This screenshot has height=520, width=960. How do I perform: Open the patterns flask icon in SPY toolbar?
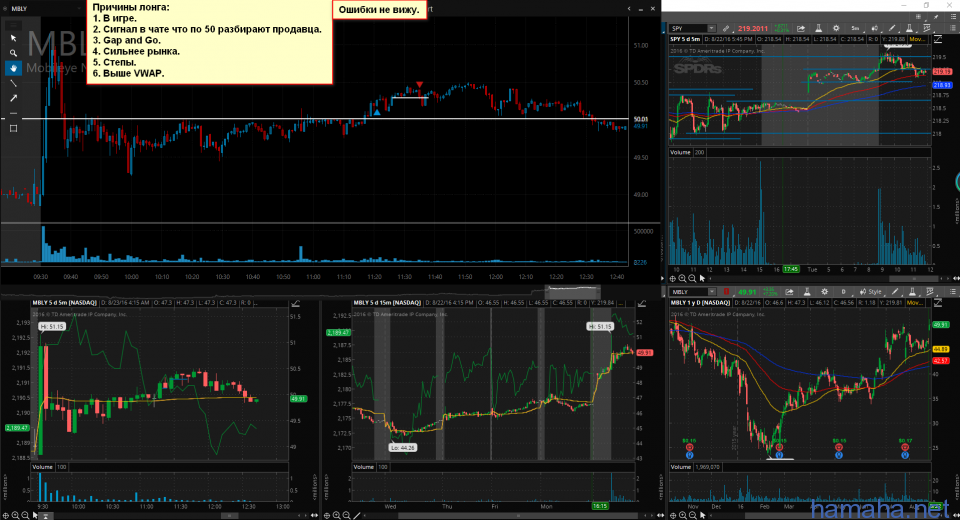pos(909,28)
